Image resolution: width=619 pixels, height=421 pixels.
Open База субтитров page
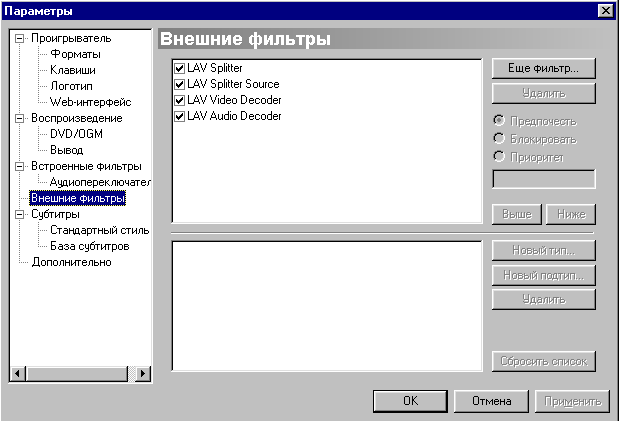point(90,246)
